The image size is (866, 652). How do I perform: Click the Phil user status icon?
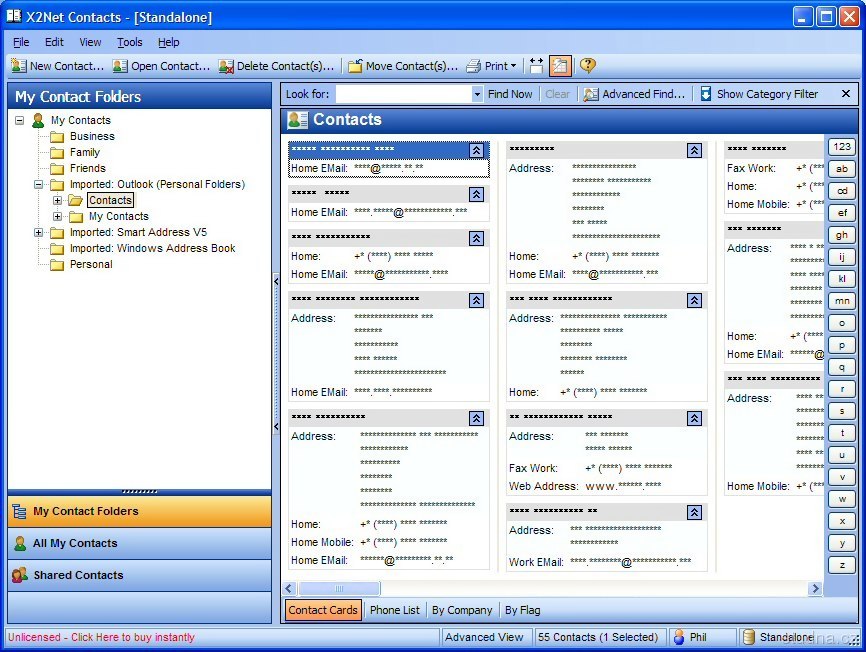click(679, 637)
